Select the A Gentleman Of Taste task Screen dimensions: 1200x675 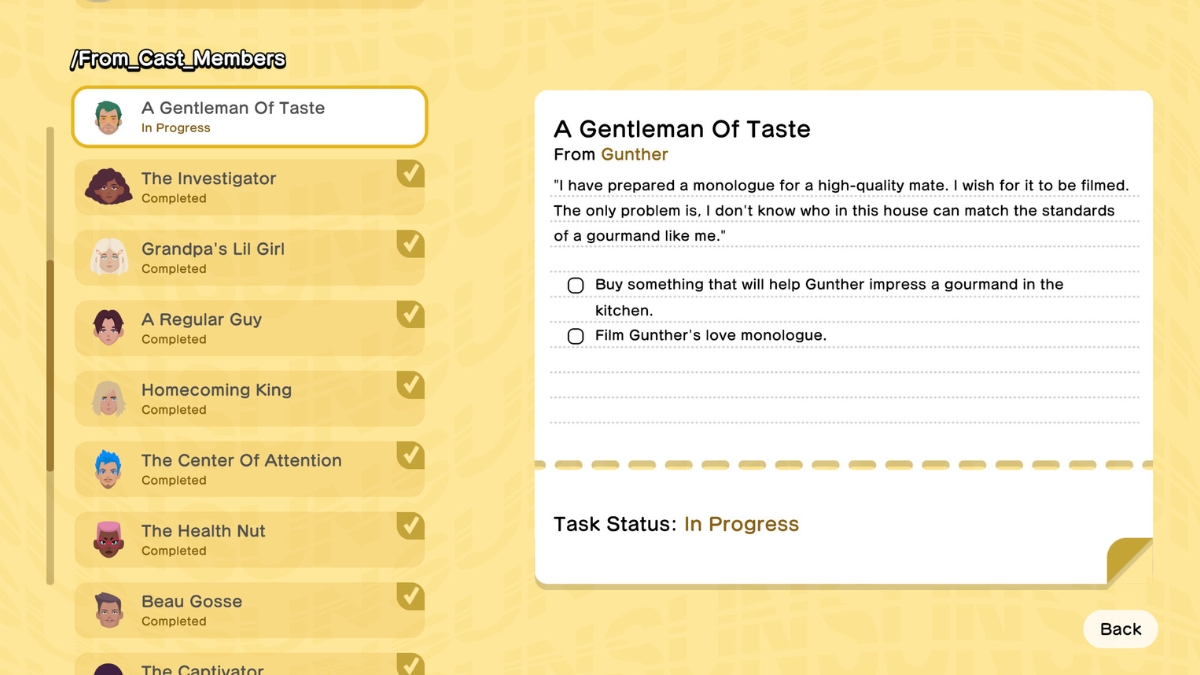coord(250,117)
